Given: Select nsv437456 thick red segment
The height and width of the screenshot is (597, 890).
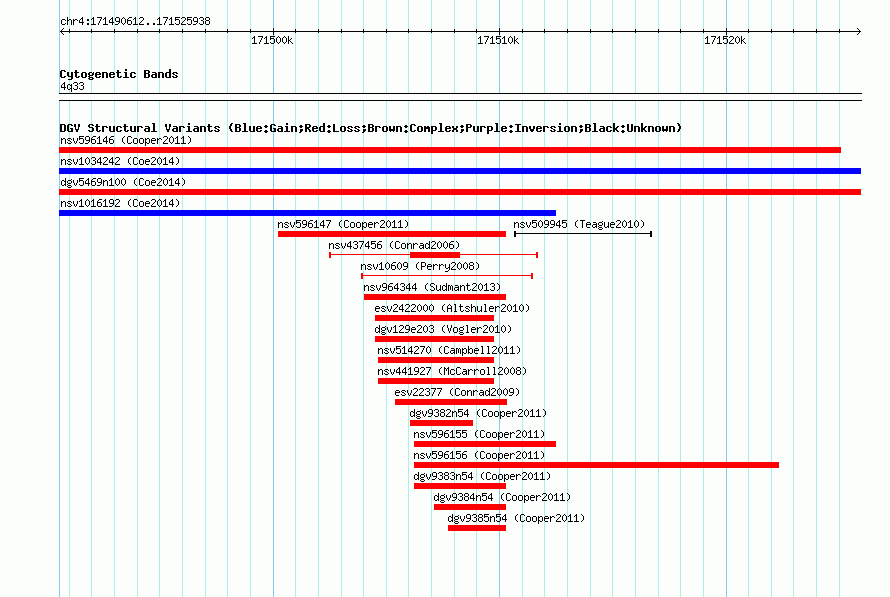Looking at the screenshot, I should click(x=435, y=255).
